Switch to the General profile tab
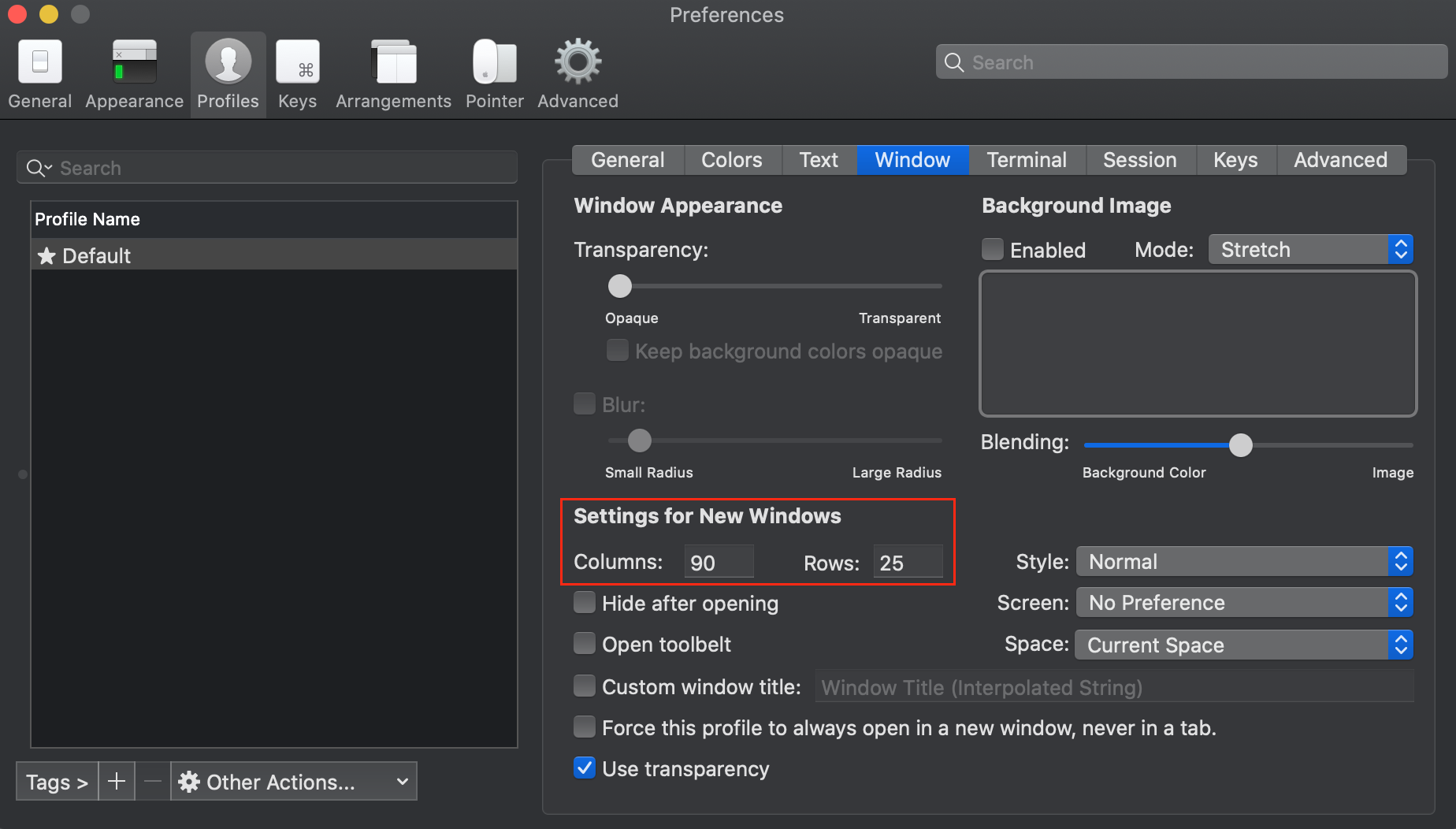 [x=628, y=160]
